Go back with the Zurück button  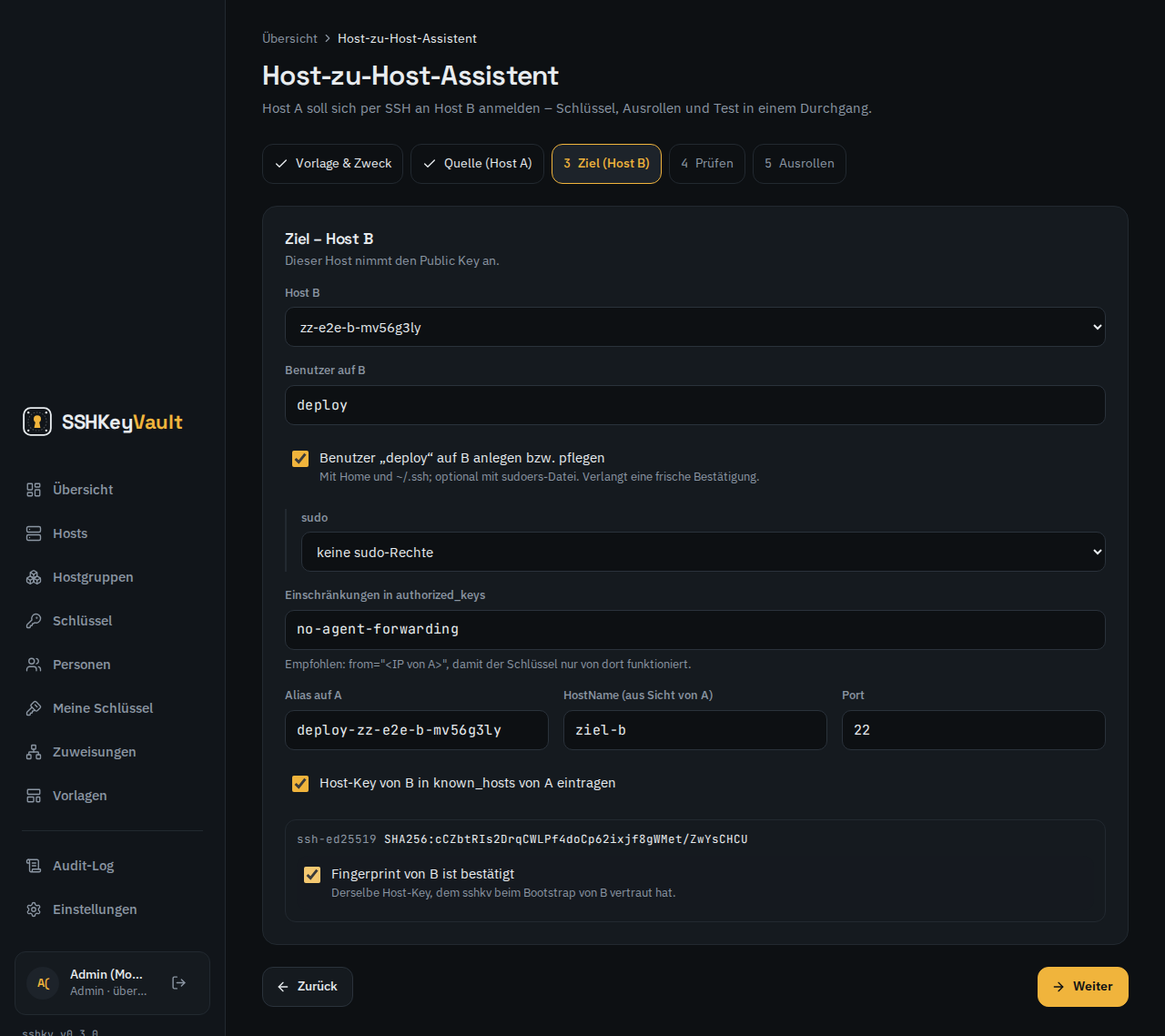308,987
